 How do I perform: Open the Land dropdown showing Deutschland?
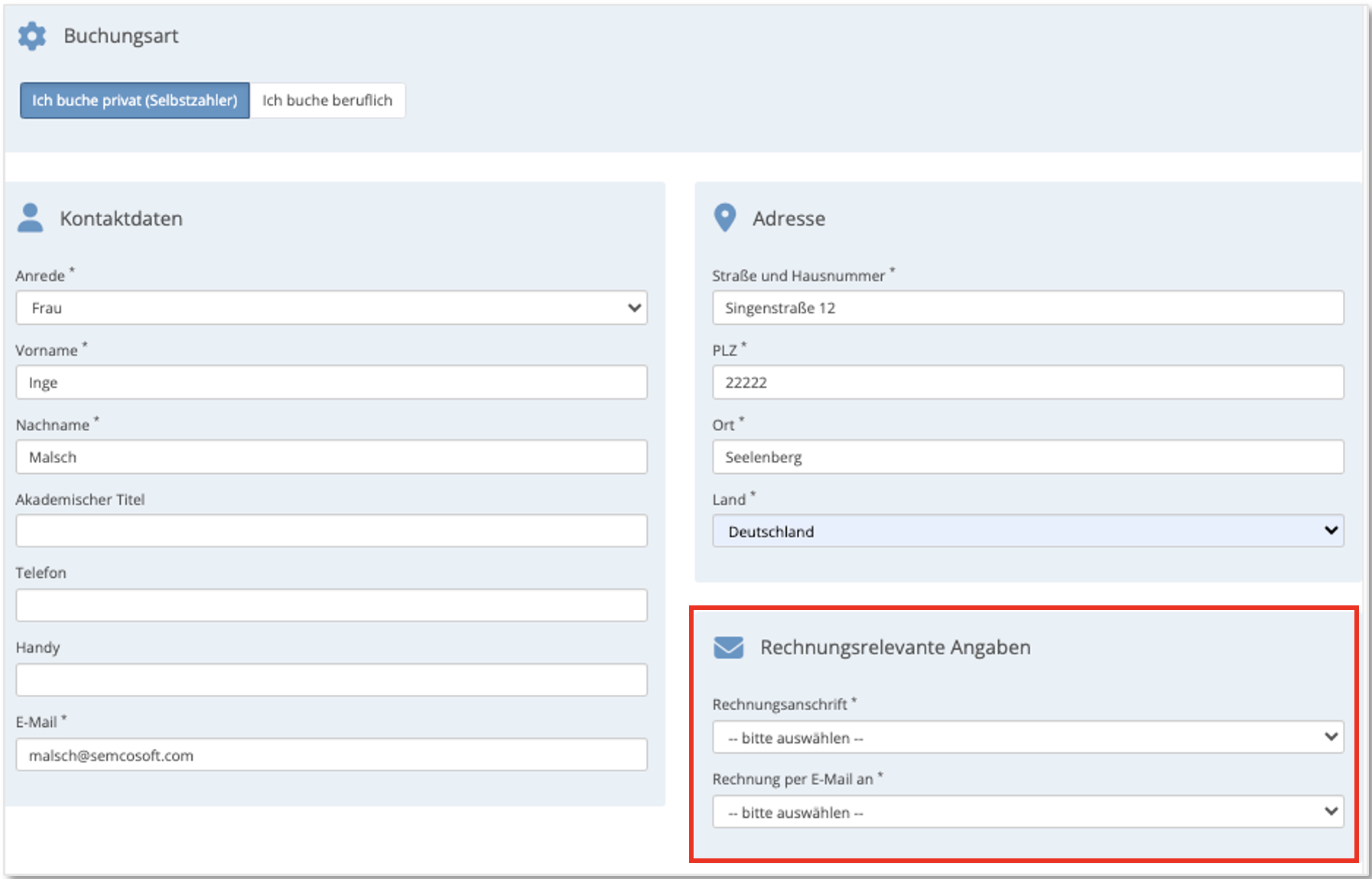[x=1027, y=530]
